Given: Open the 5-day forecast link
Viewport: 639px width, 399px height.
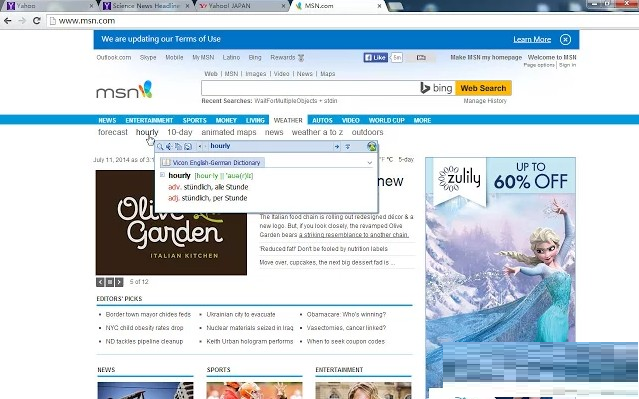Looking at the screenshot, I should tap(406, 159).
